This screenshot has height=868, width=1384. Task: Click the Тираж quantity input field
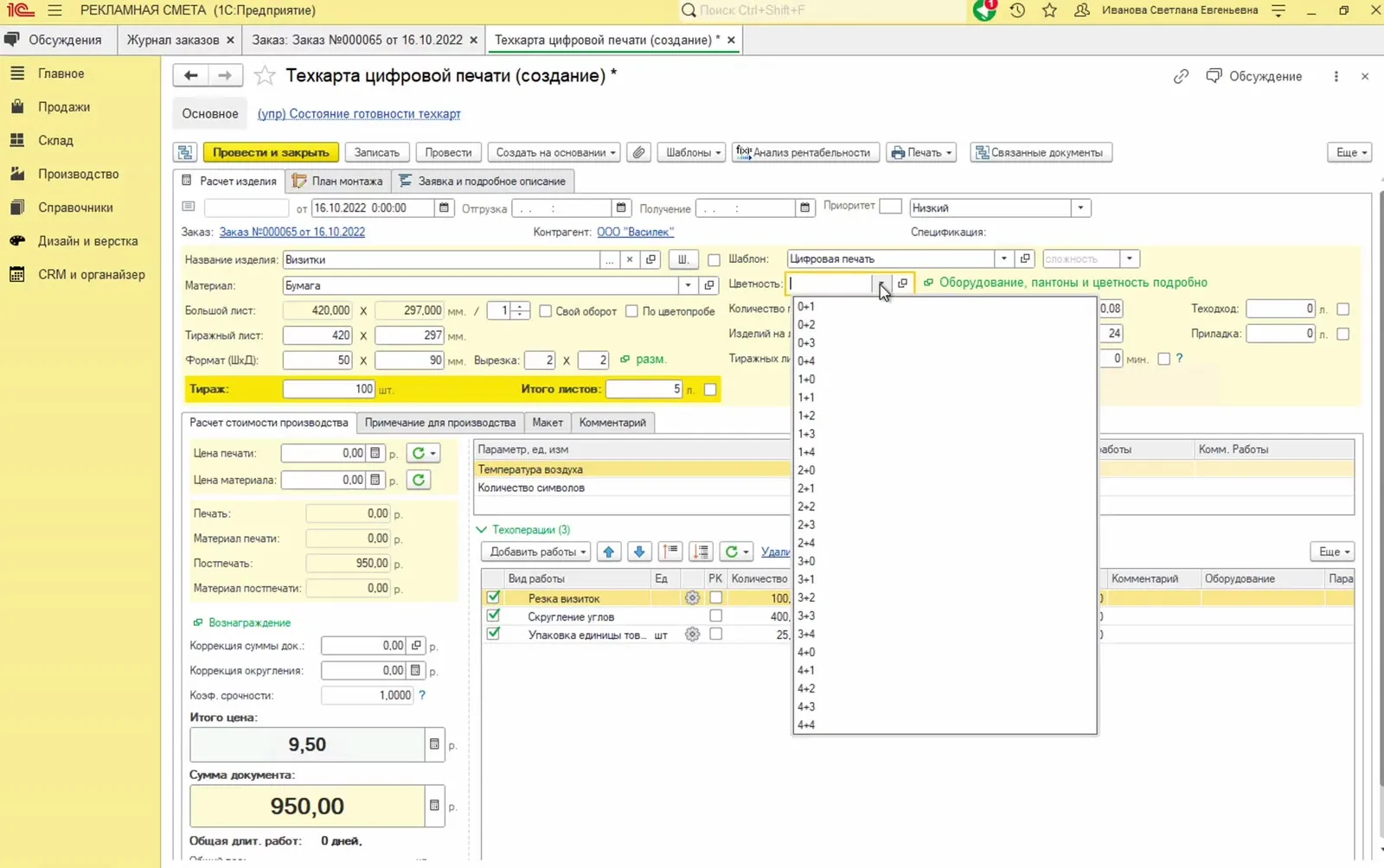329,389
